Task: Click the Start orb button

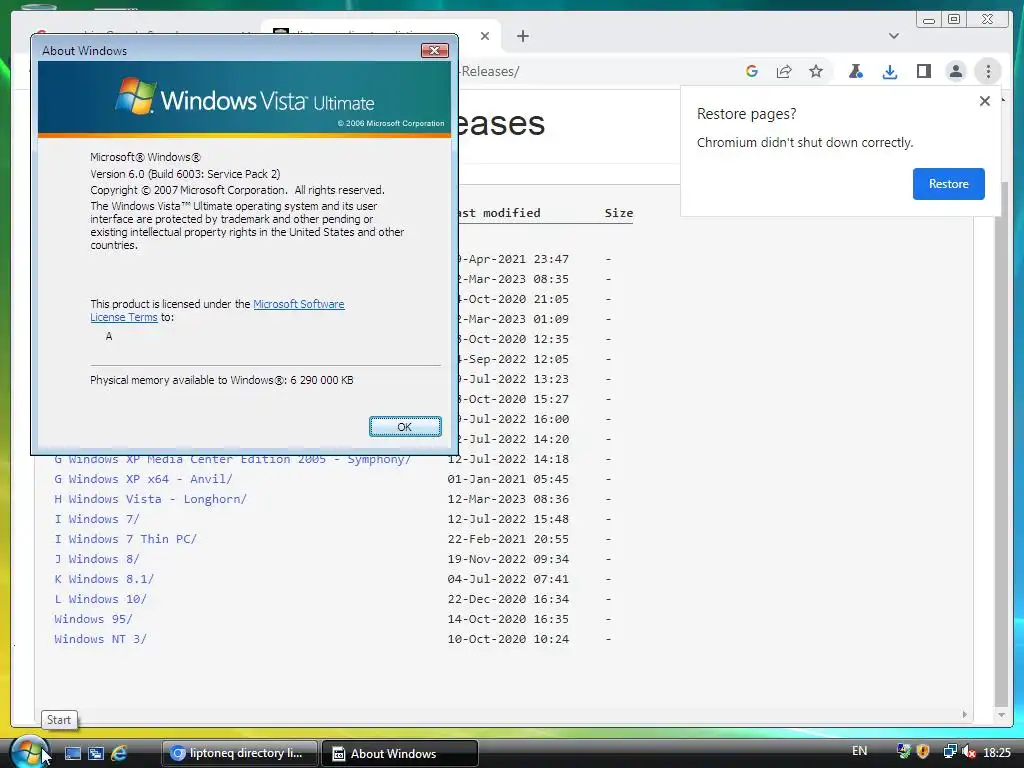Action: click(x=29, y=752)
